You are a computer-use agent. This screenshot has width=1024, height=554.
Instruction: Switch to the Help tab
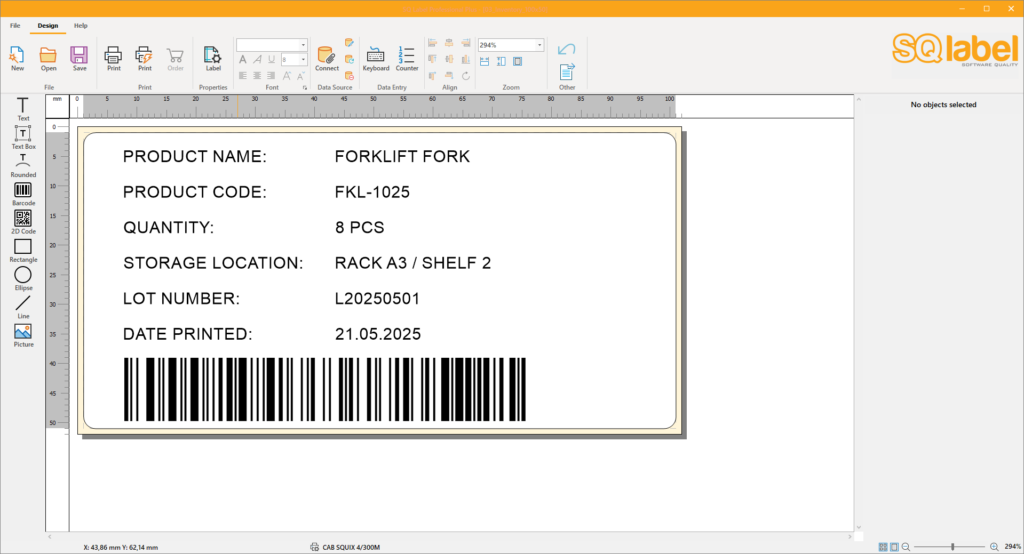[x=81, y=25]
